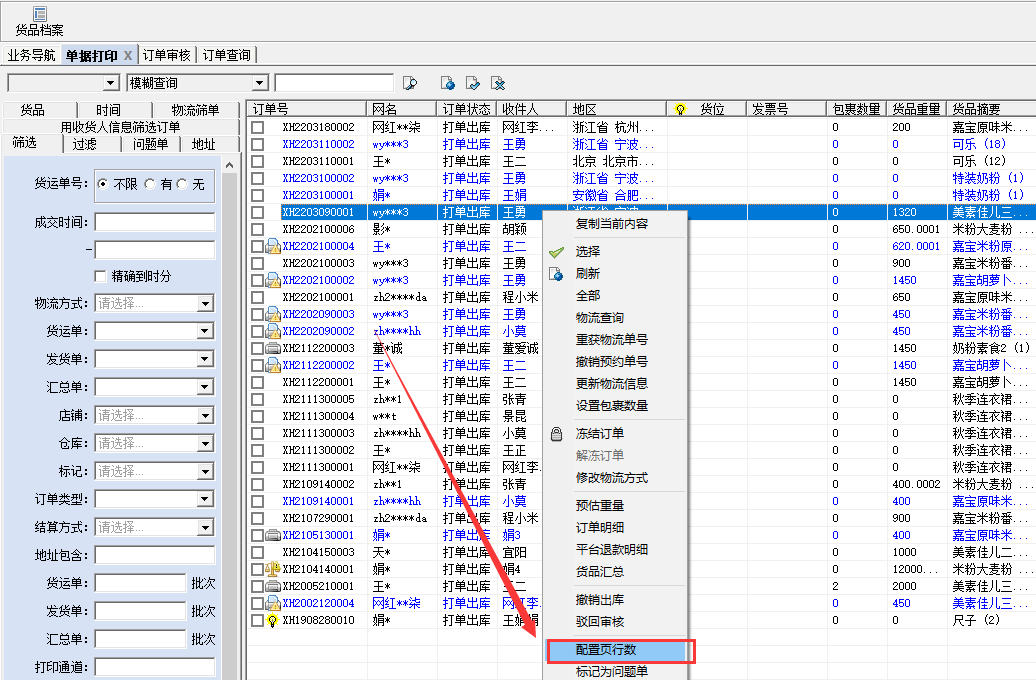Tick the checkbox for order XH2203180002
The image size is (1036, 680).
click(258, 128)
